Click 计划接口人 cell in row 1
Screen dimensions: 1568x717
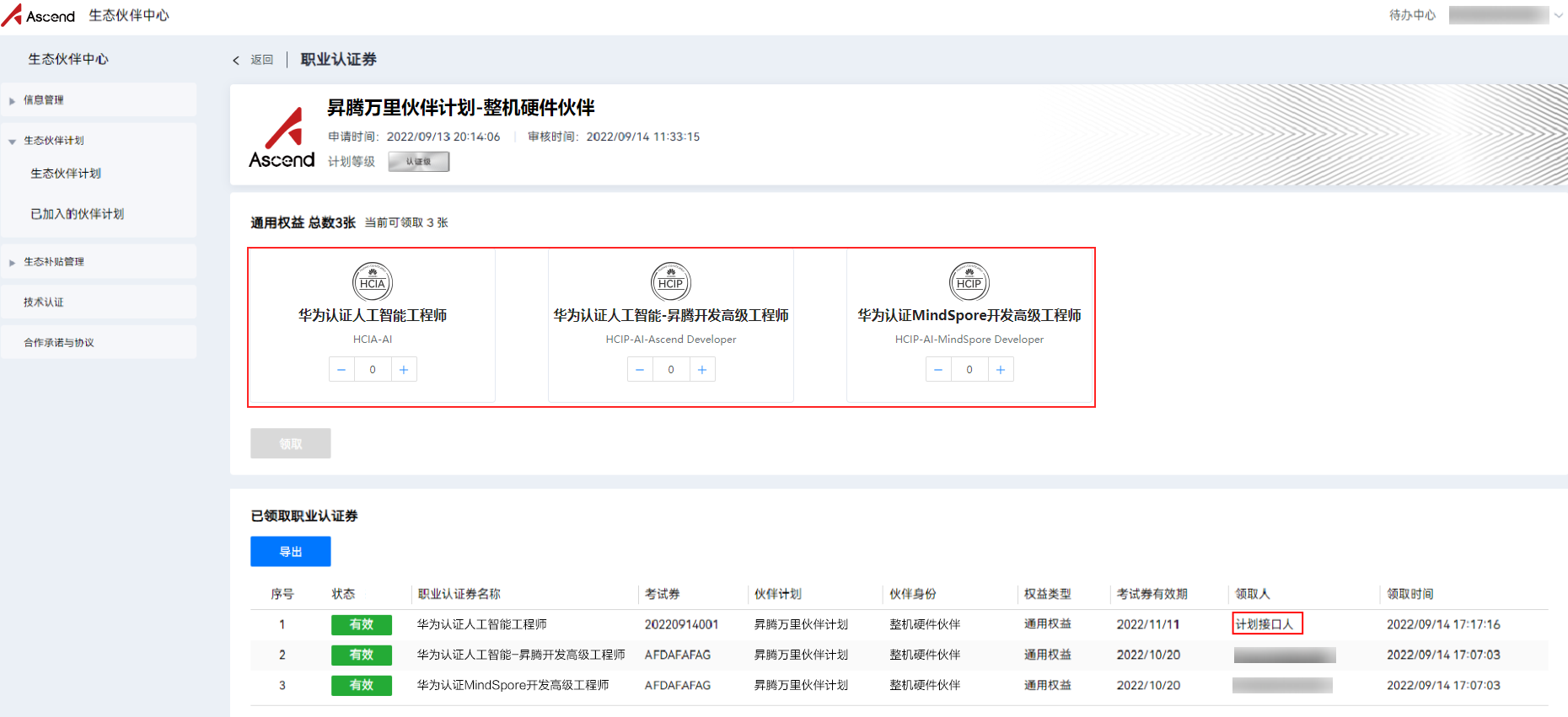pyautogui.click(x=1265, y=624)
